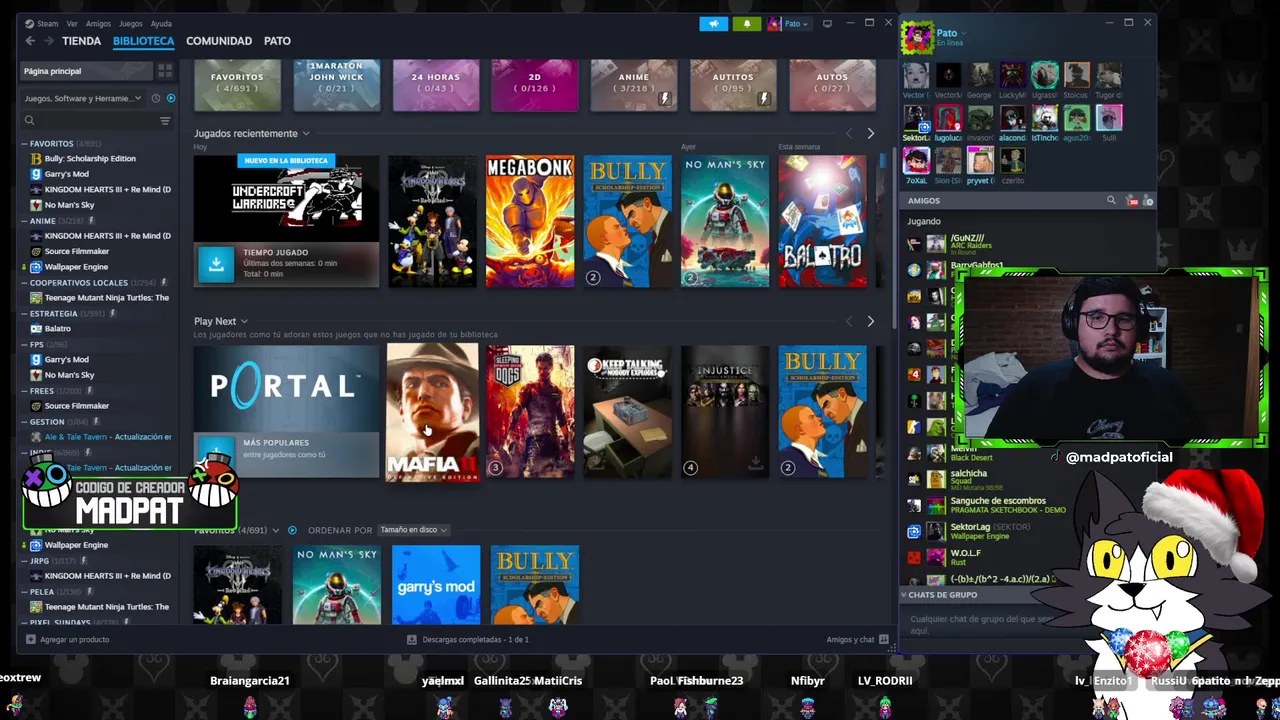Collapse the ESTRATEGIA sidebar category
This screenshot has height=720, width=1280.
pyautogui.click(x=25, y=313)
